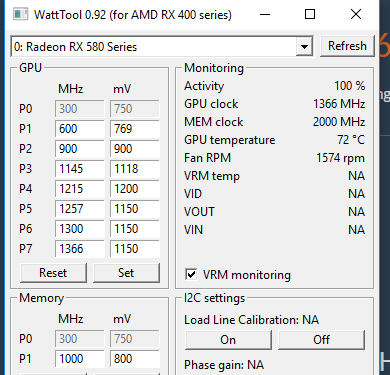Edit Memory P1 MHz field showing 1000
The image size is (390, 375).
click(x=80, y=359)
